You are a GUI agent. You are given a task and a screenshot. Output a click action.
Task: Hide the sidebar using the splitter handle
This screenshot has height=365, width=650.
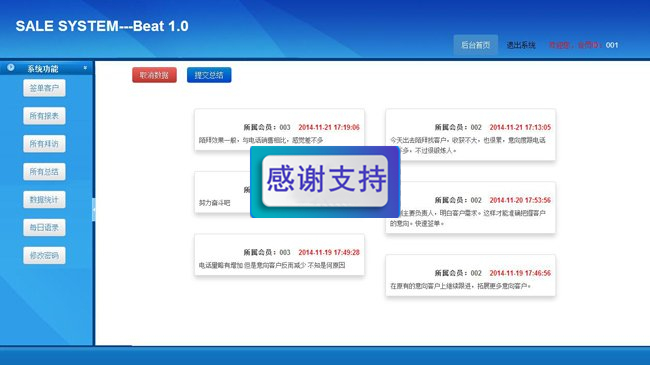(94, 209)
